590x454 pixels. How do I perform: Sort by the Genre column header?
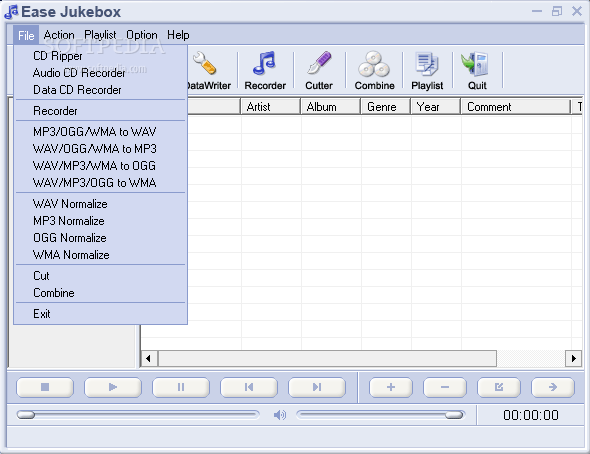(386, 107)
